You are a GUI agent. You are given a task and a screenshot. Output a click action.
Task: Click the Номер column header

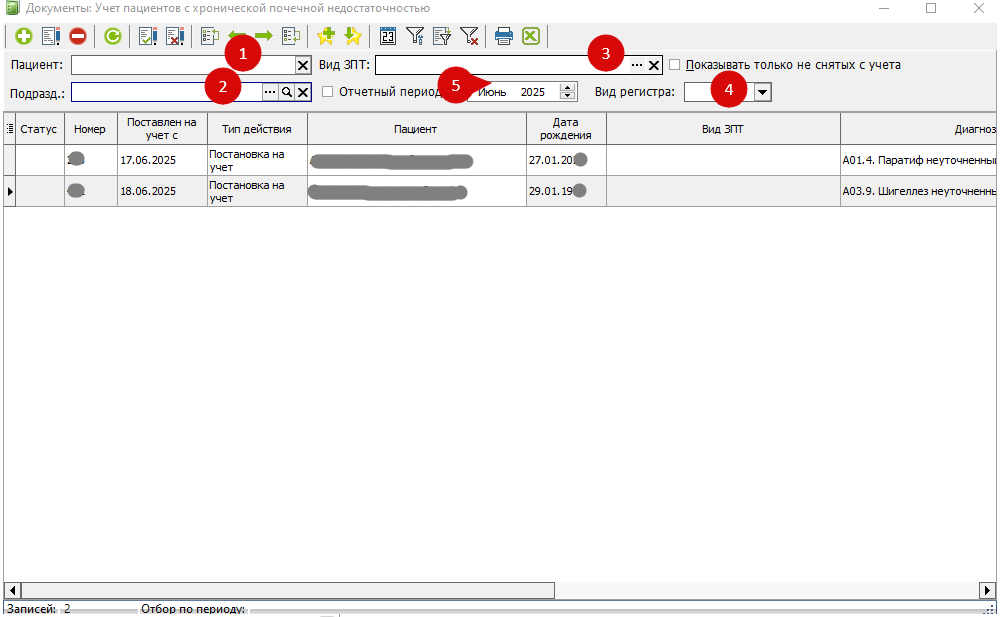(90, 129)
